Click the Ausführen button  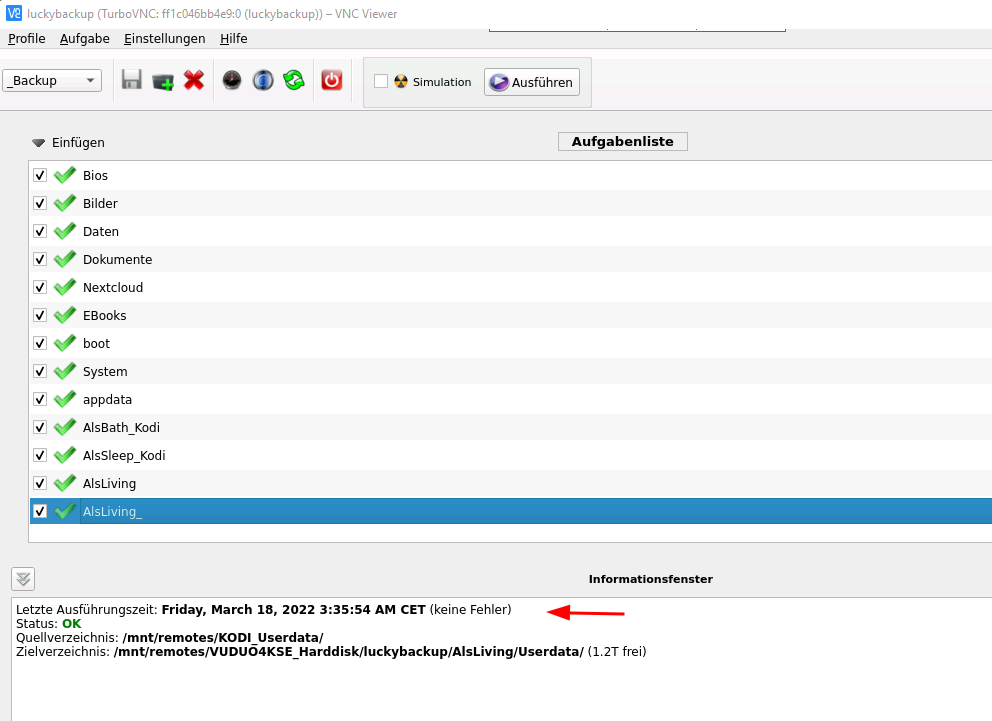point(532,82)
